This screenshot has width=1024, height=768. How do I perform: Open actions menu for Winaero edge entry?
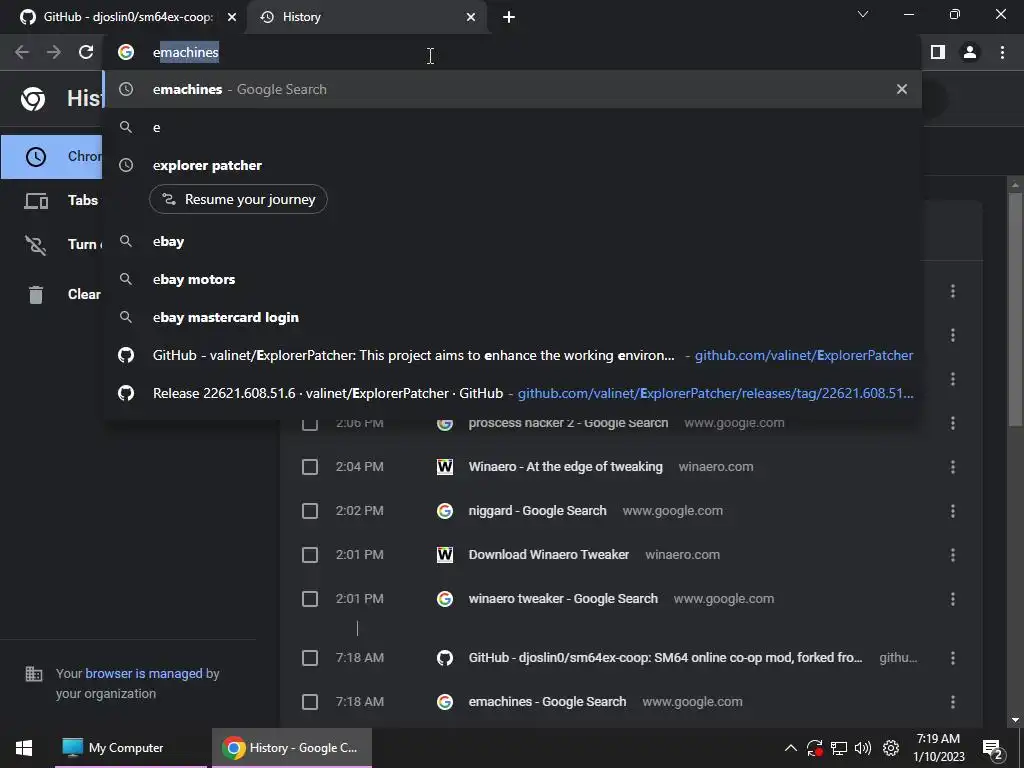(953, 467)
